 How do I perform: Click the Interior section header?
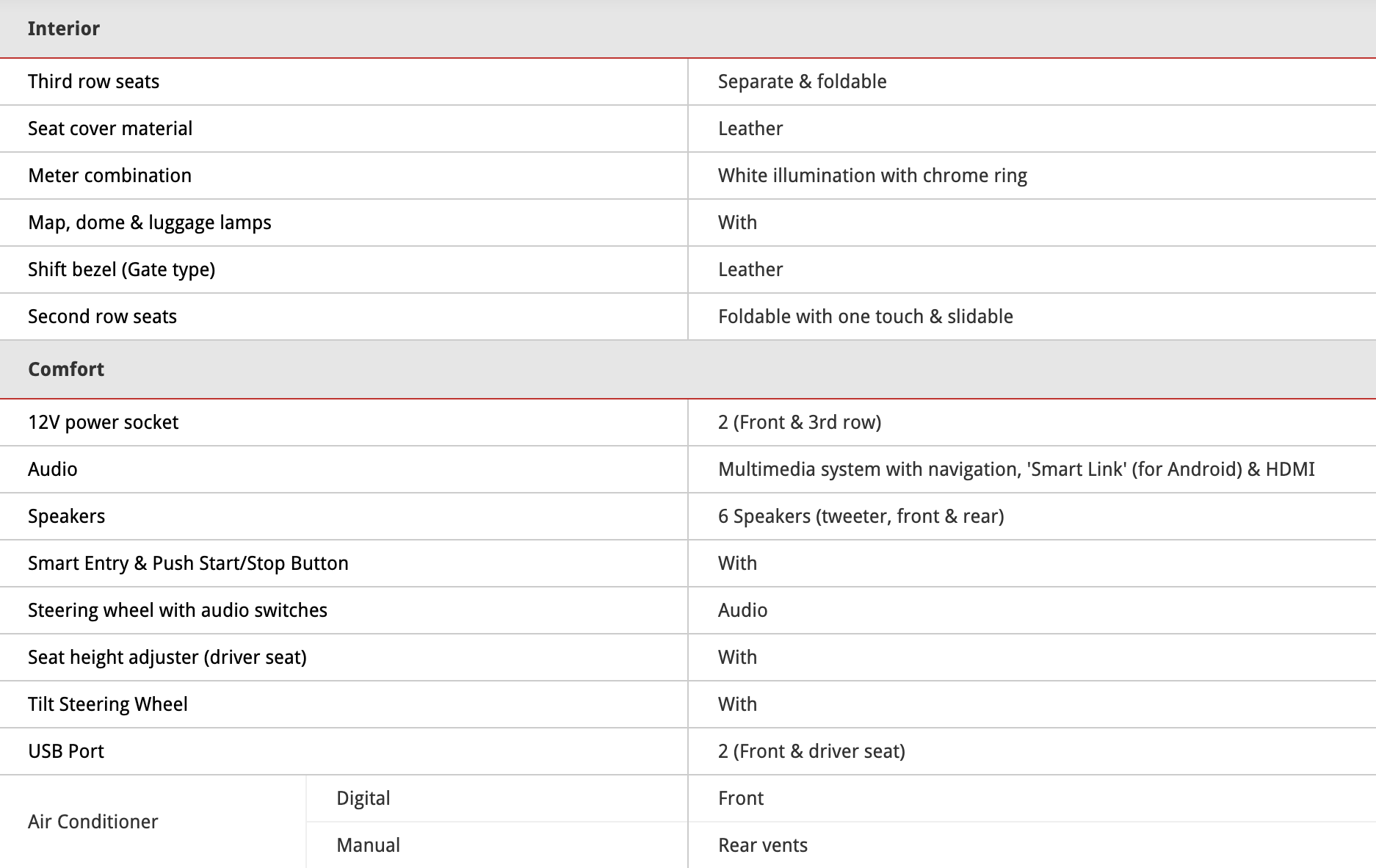coord(64,29)
